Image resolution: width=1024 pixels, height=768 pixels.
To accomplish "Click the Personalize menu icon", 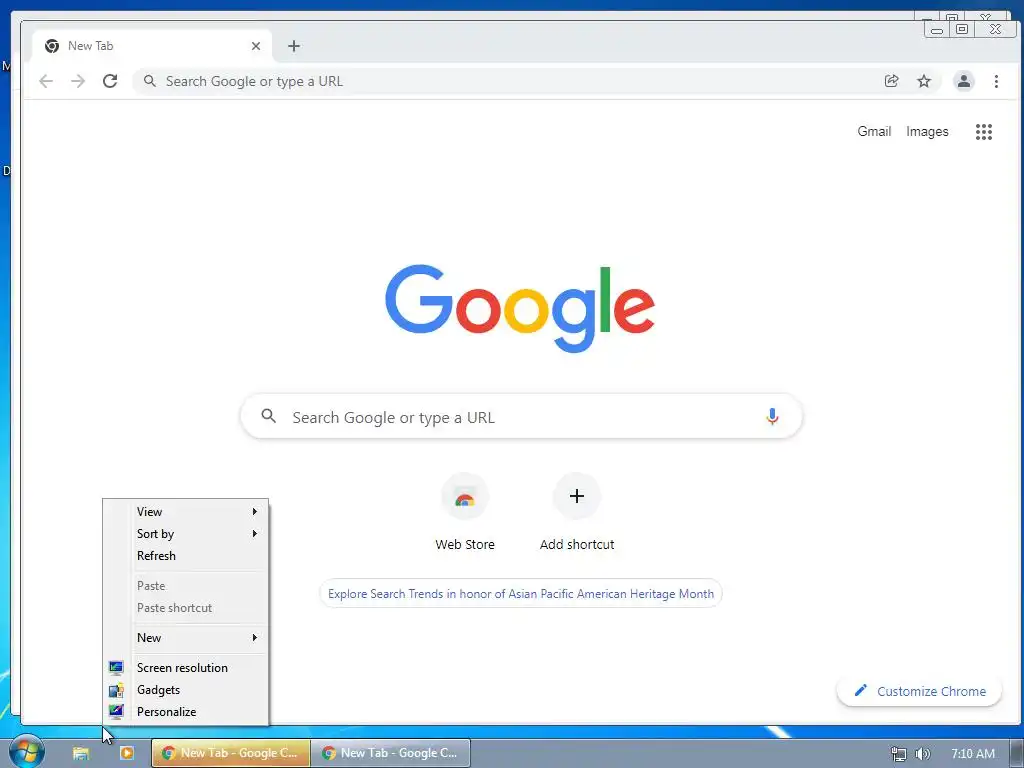I will pyautogui.click(x=116, y=712).
